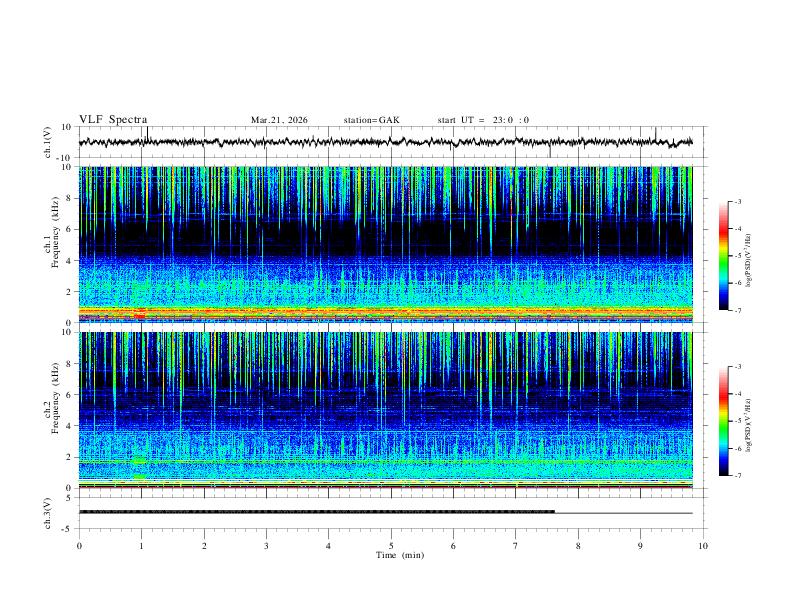
Task: Click time axis tick label "7"
Action: [x=515, y=546]
